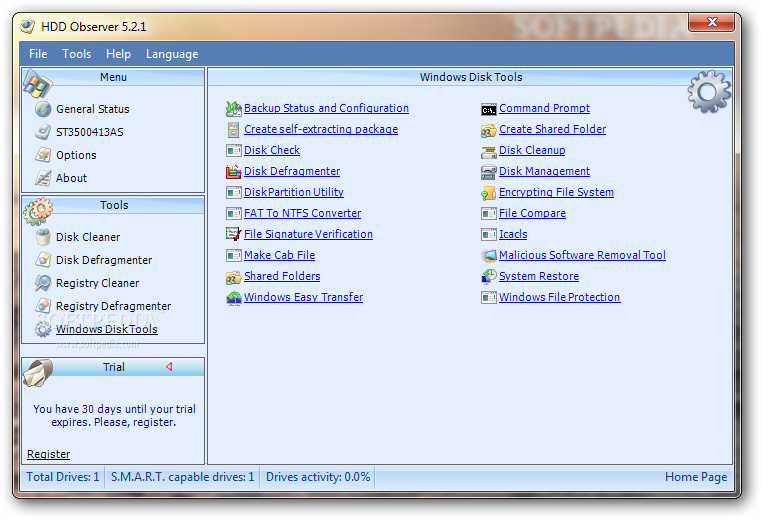Open FAT To NTFS Converter link
This screenshot has width=762, height=519.
[x=302, y=213]
